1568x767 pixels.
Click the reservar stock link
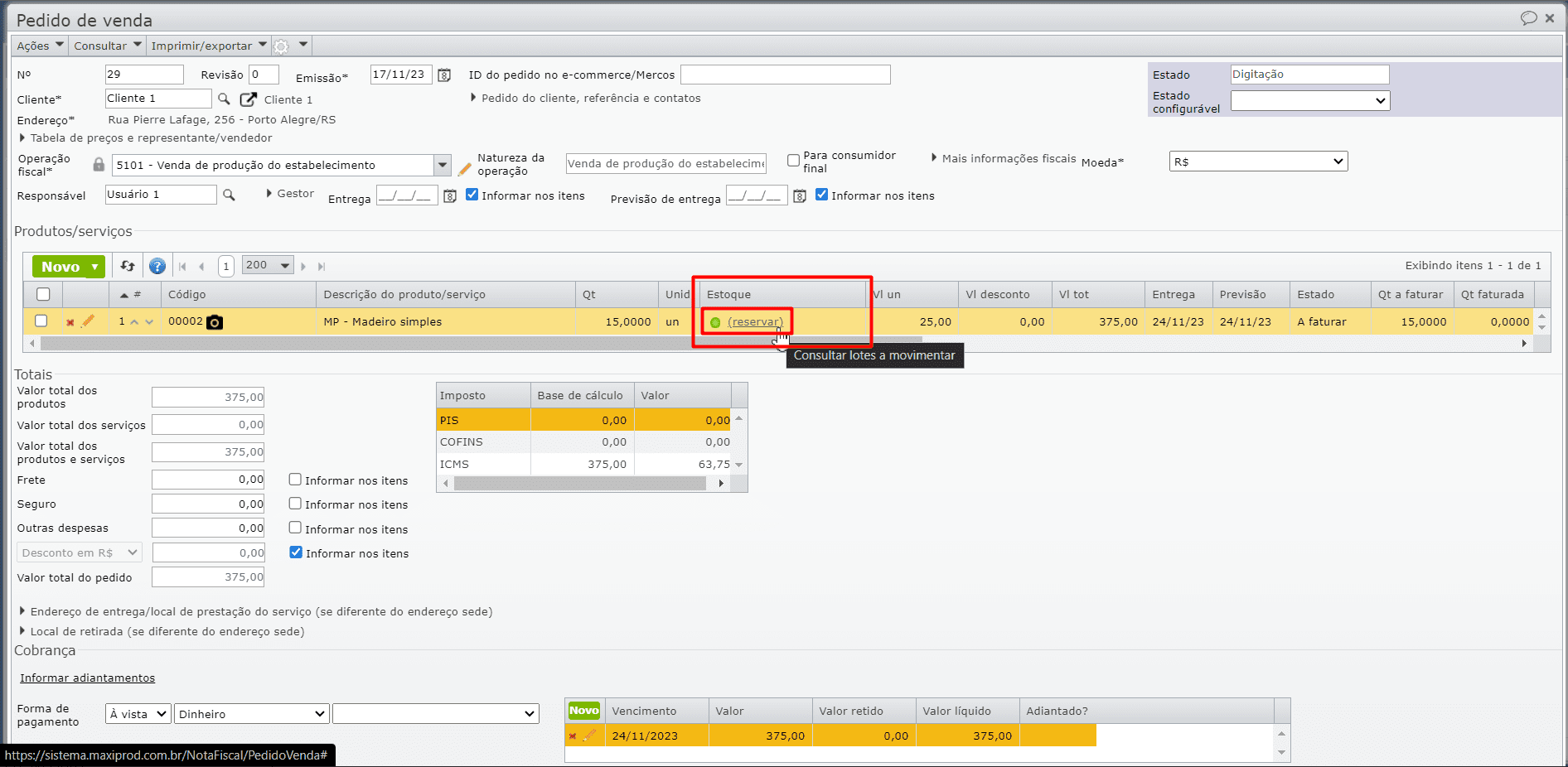coord(755,322)
